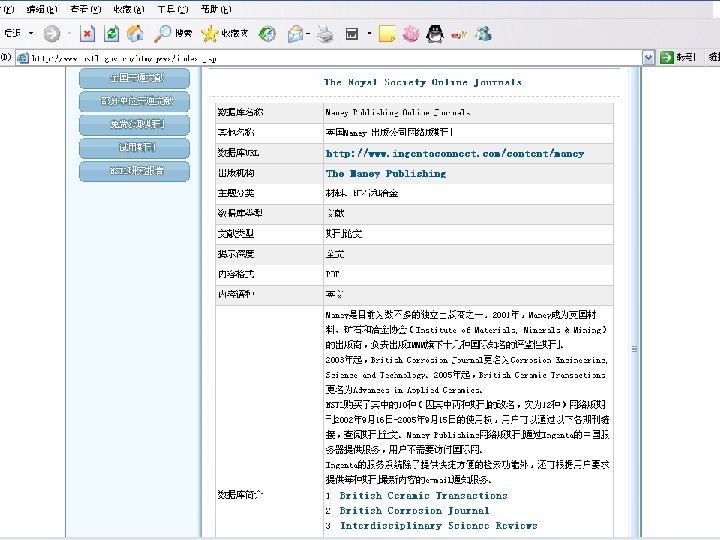The width and height of the screenshot is (720, 540).
Task: Go to the Home page icon
Action: [x=135, y=33]
